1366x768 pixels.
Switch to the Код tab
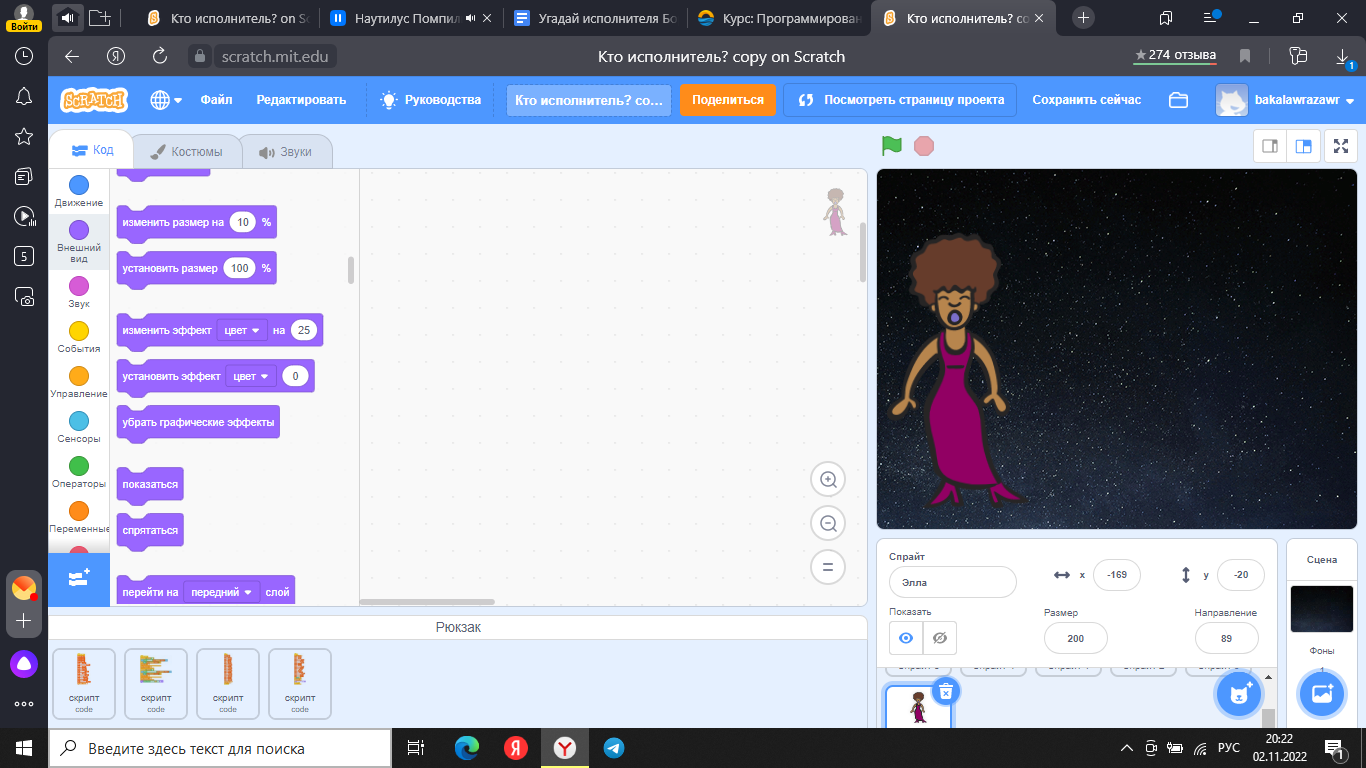click(92, 150)
